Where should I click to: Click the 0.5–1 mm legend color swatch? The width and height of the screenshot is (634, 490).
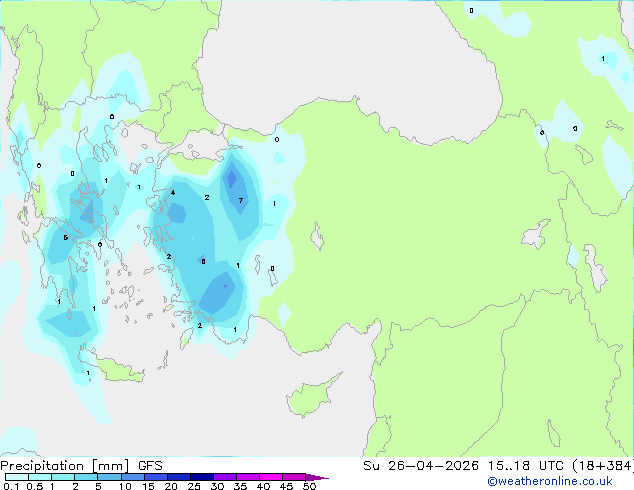pos(40,477)
